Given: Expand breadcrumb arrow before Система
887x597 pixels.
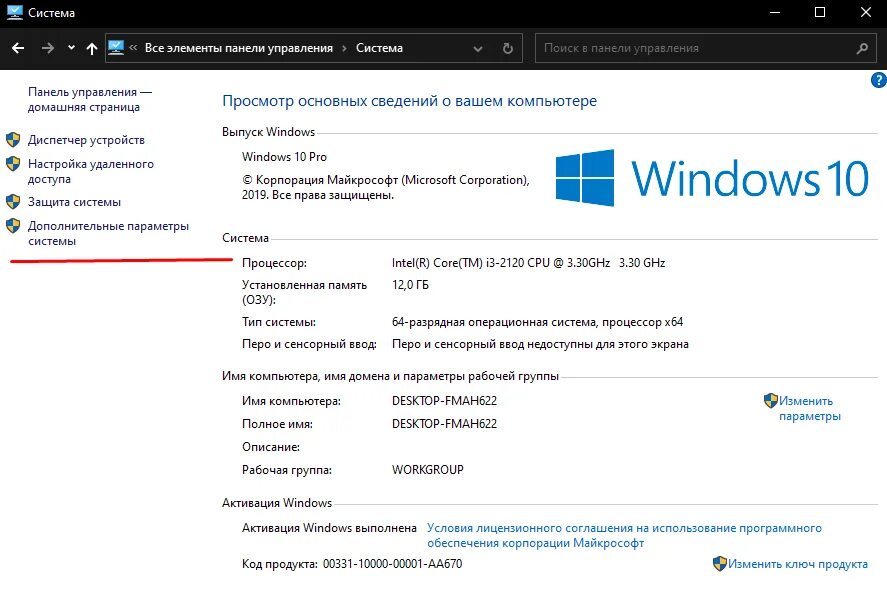Looking at the screenshot, I should (x=344, y=48).
